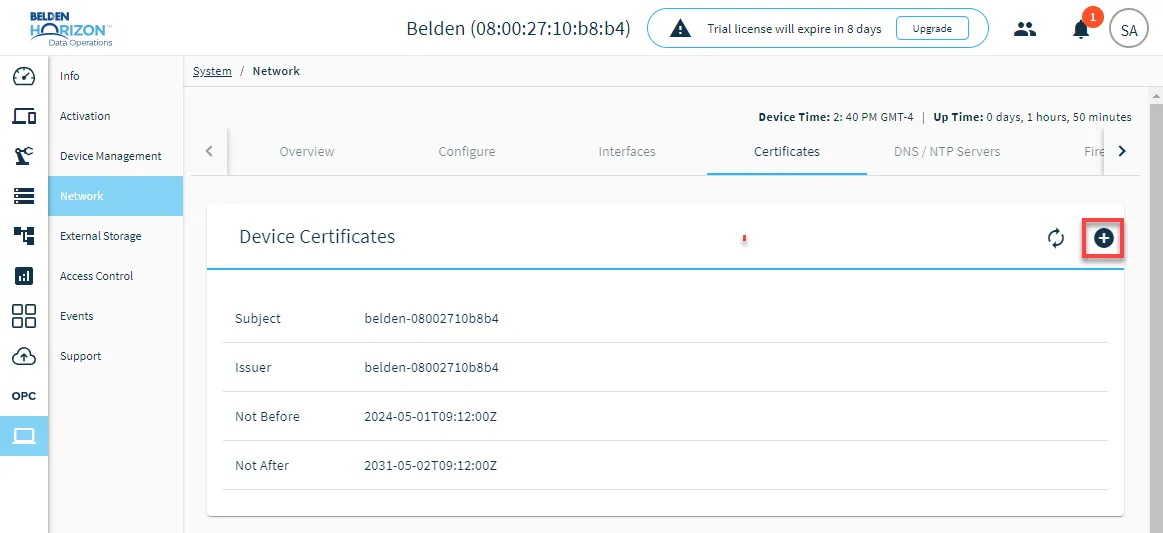Select the Certificates tab
1163x533 pixels.
click(787, 151)
